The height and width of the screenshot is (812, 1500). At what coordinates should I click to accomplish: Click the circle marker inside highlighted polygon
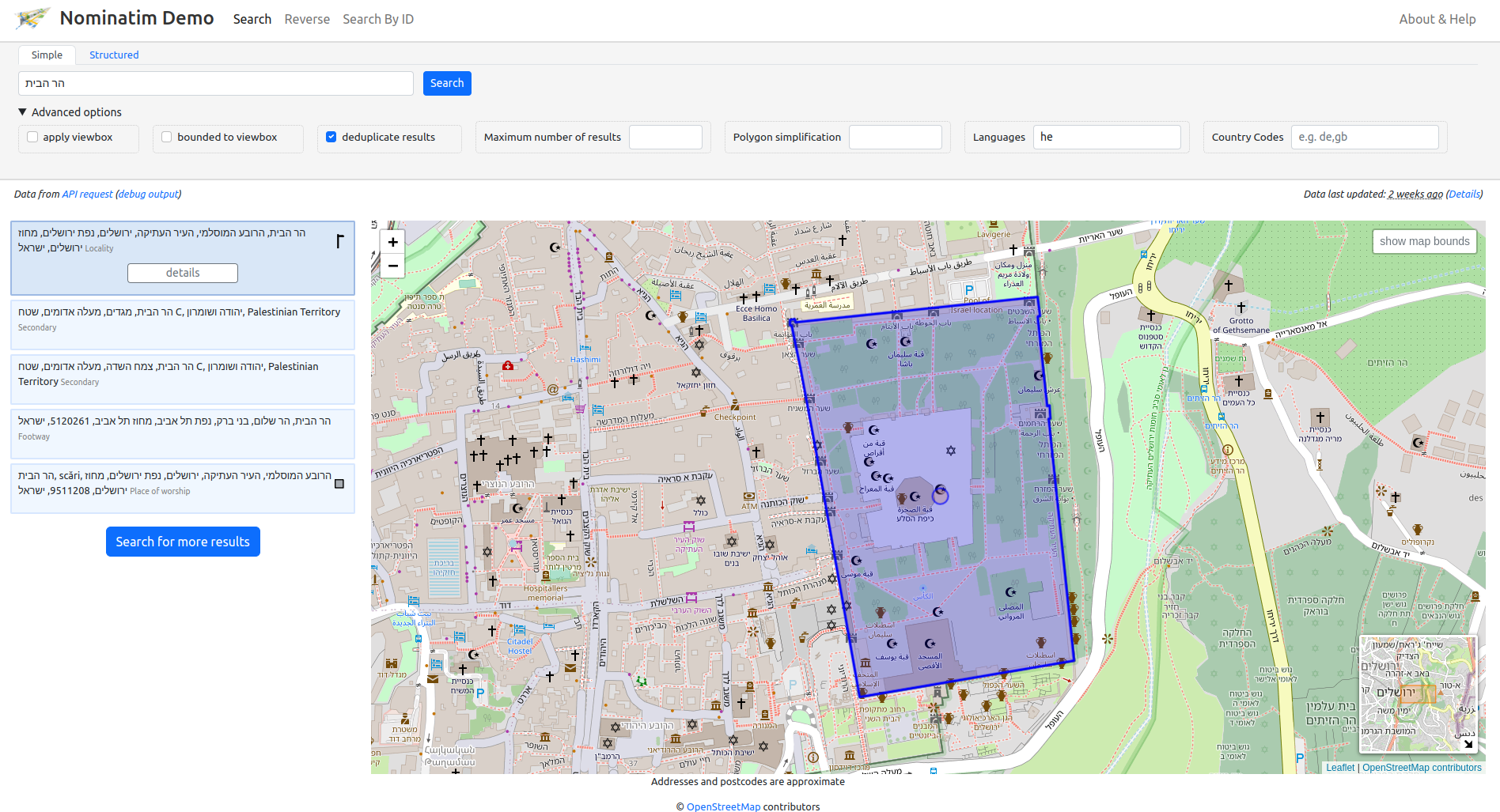[x=940, y=495]
